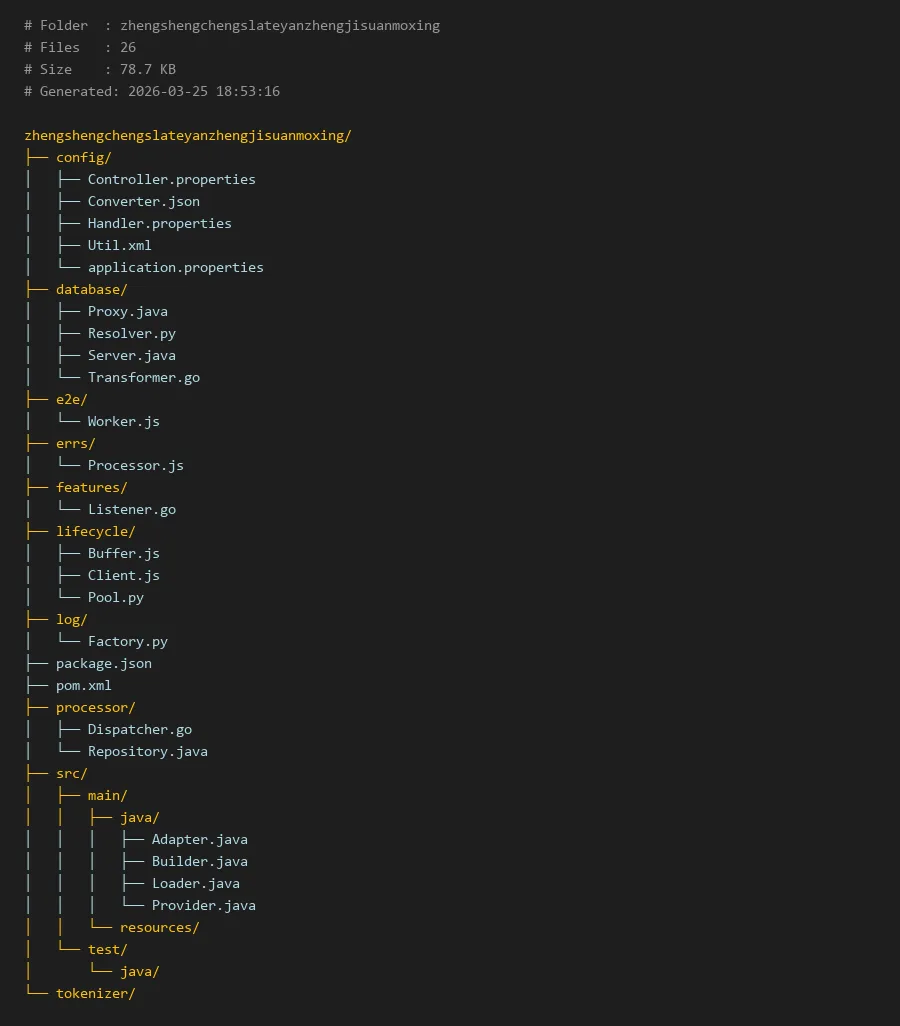Select Pool.py file
The image size is (900, 1026).
coord(115,597)
